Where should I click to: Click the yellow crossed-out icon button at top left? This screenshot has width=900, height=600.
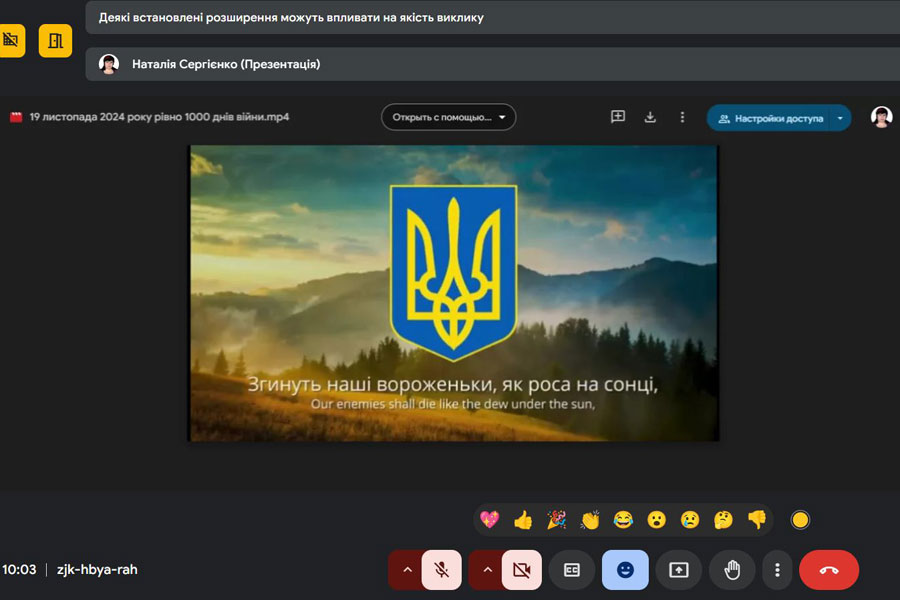[x=11, y=41]
